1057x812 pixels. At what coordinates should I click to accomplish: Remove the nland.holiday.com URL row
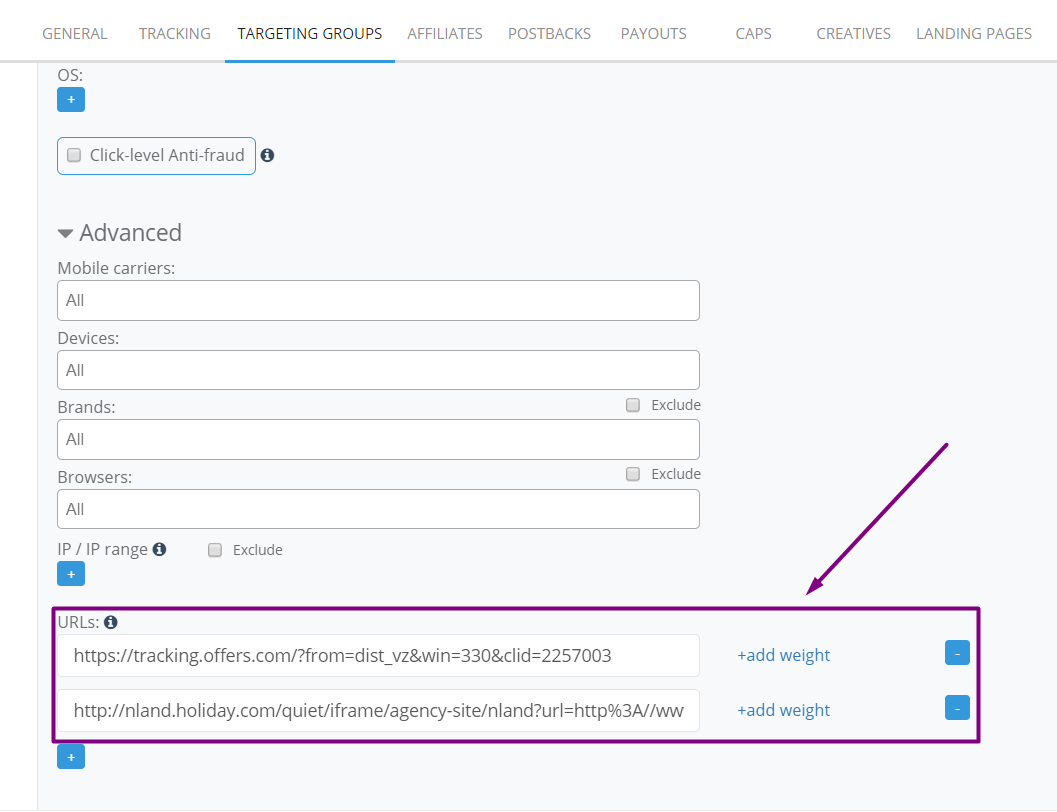click(x=957, y=708)
